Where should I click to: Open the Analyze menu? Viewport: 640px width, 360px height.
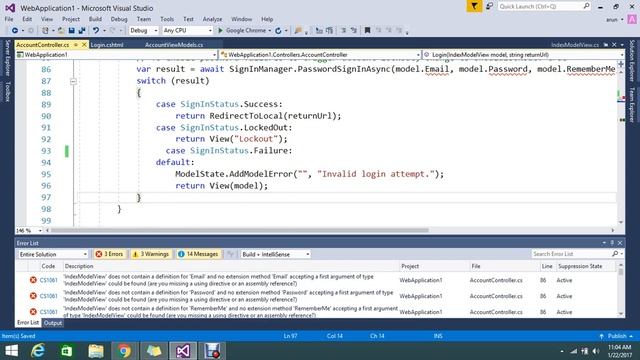click(x=212, y=19)
